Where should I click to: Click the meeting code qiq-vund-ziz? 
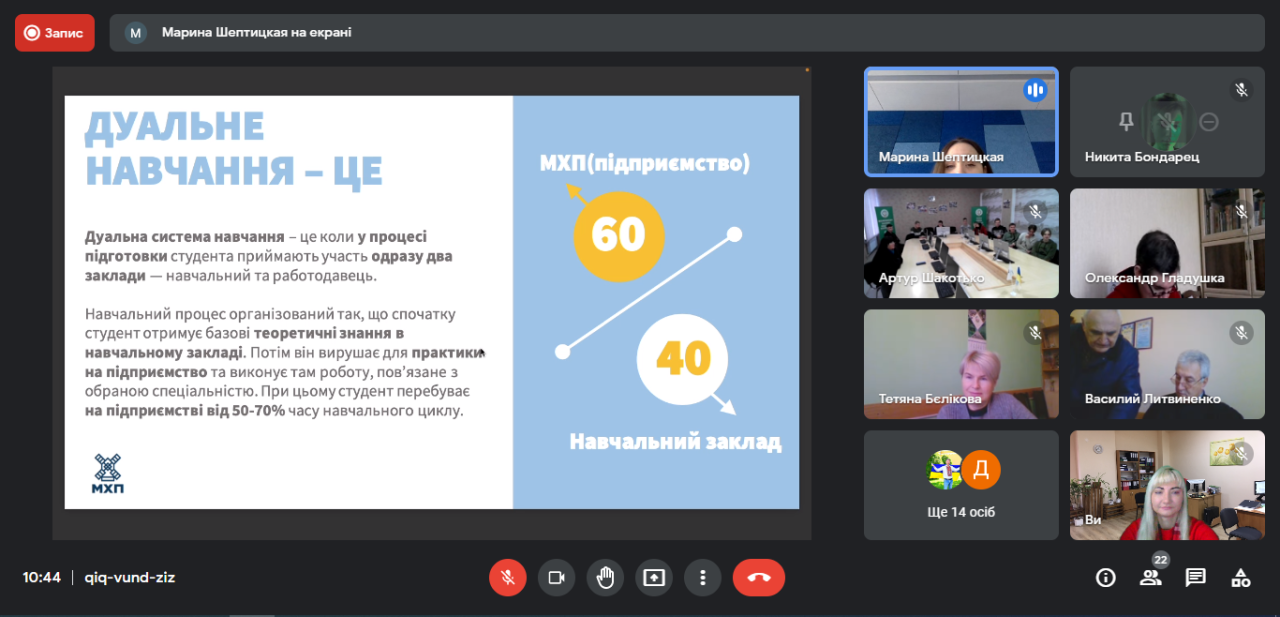(x=129, y=577)
